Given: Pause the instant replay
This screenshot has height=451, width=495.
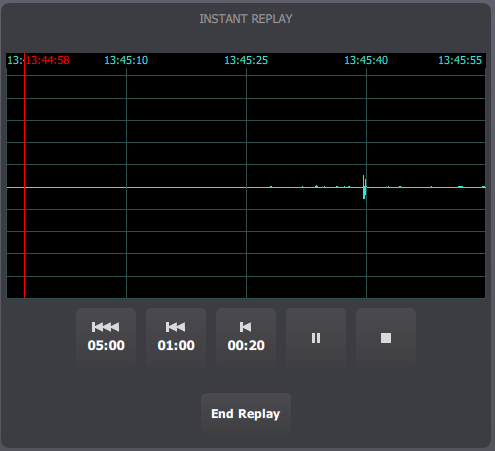Looking at the screenshot, I should [x=316, y=338].
